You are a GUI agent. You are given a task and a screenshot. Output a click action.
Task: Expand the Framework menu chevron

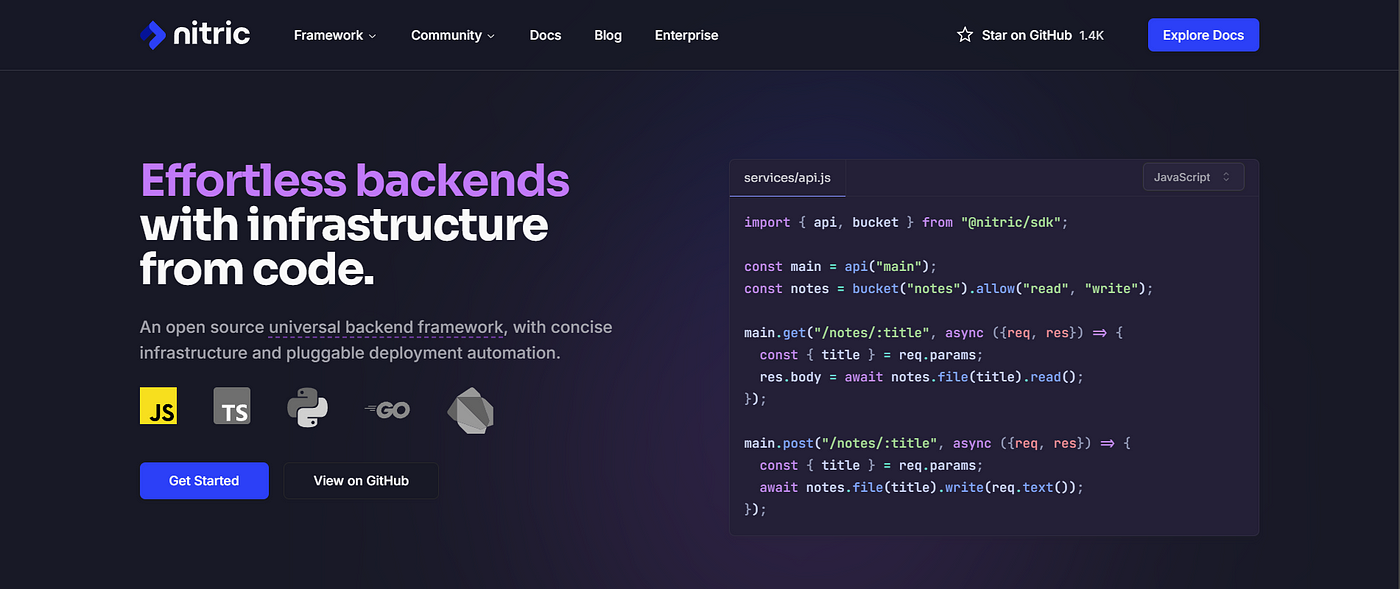pyautogui.click(x=373, y=36)
